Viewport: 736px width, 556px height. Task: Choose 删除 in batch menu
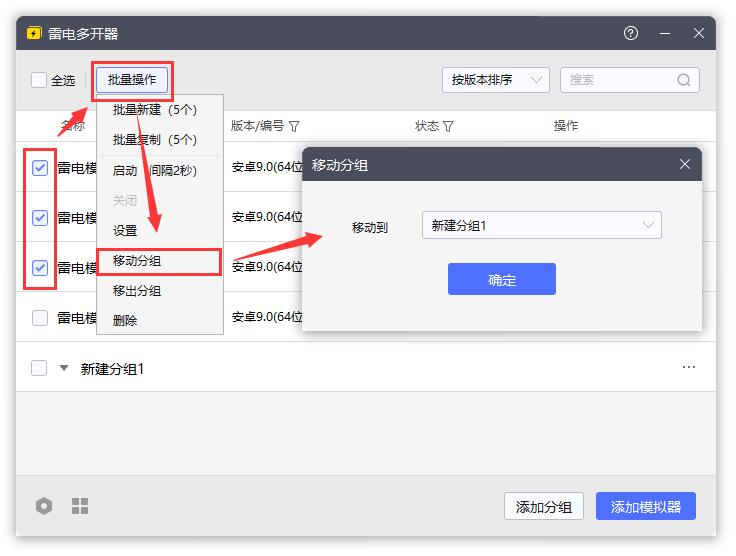[160, 320]
